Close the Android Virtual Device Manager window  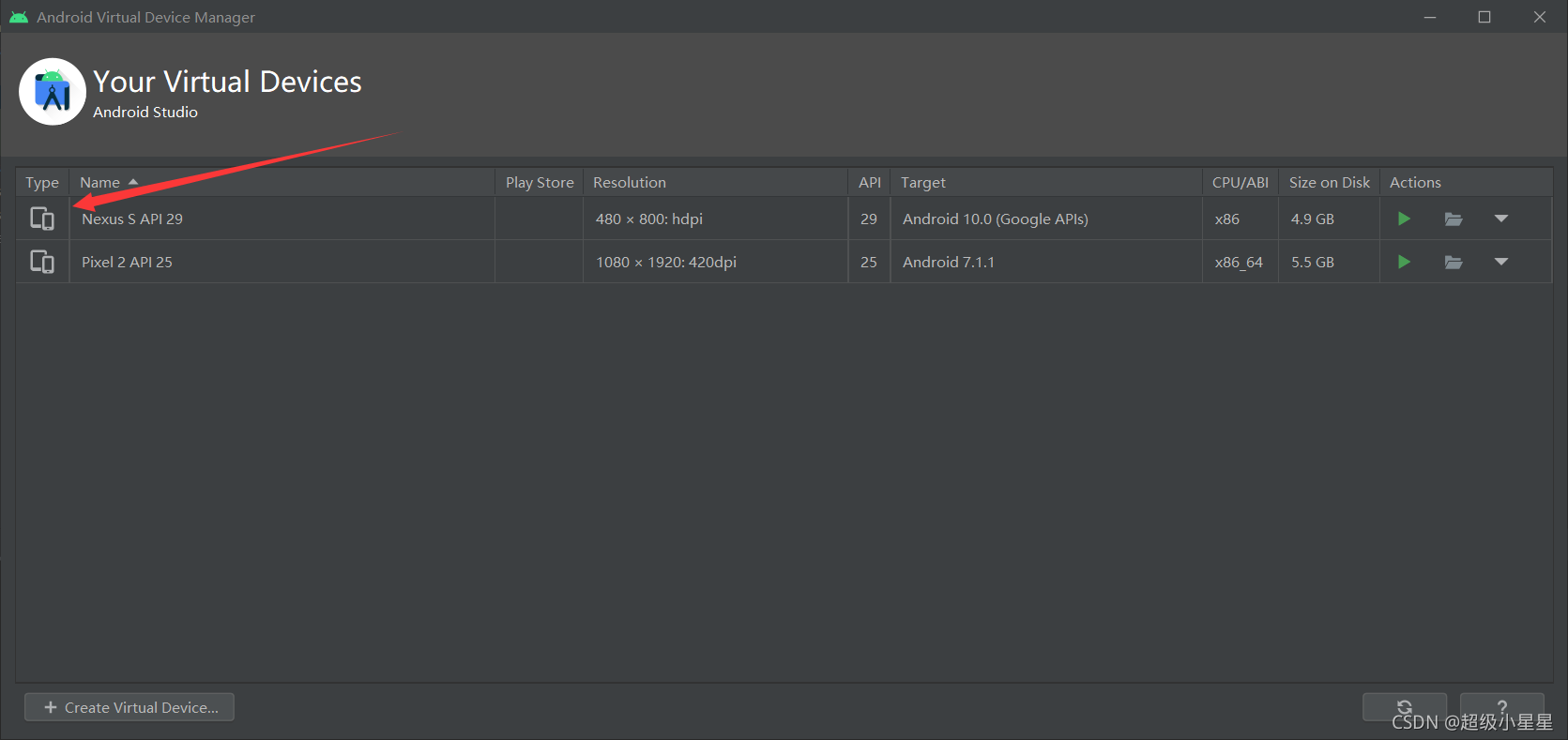1540,17
